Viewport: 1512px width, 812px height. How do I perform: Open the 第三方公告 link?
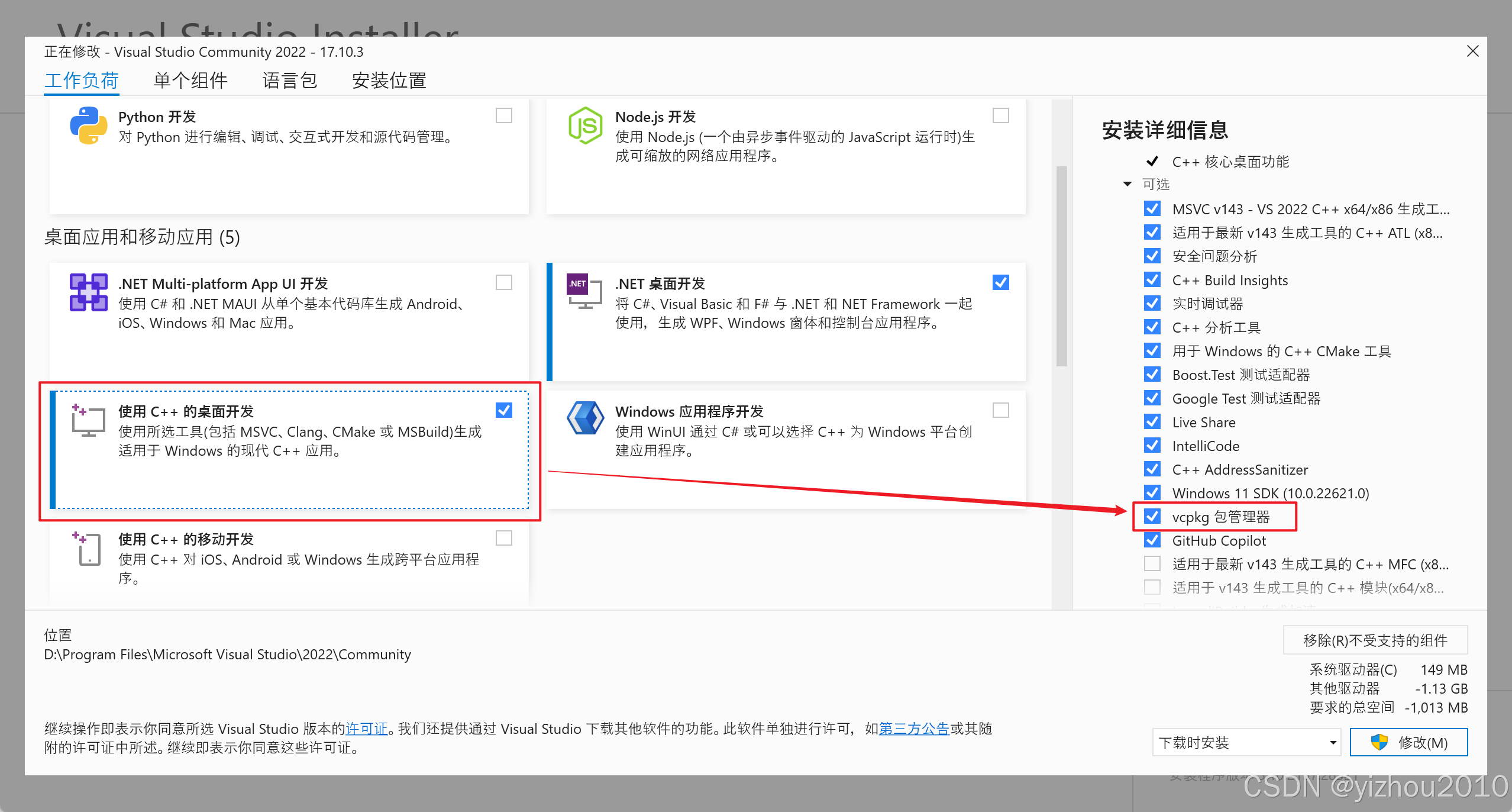[x=914, y=729]
